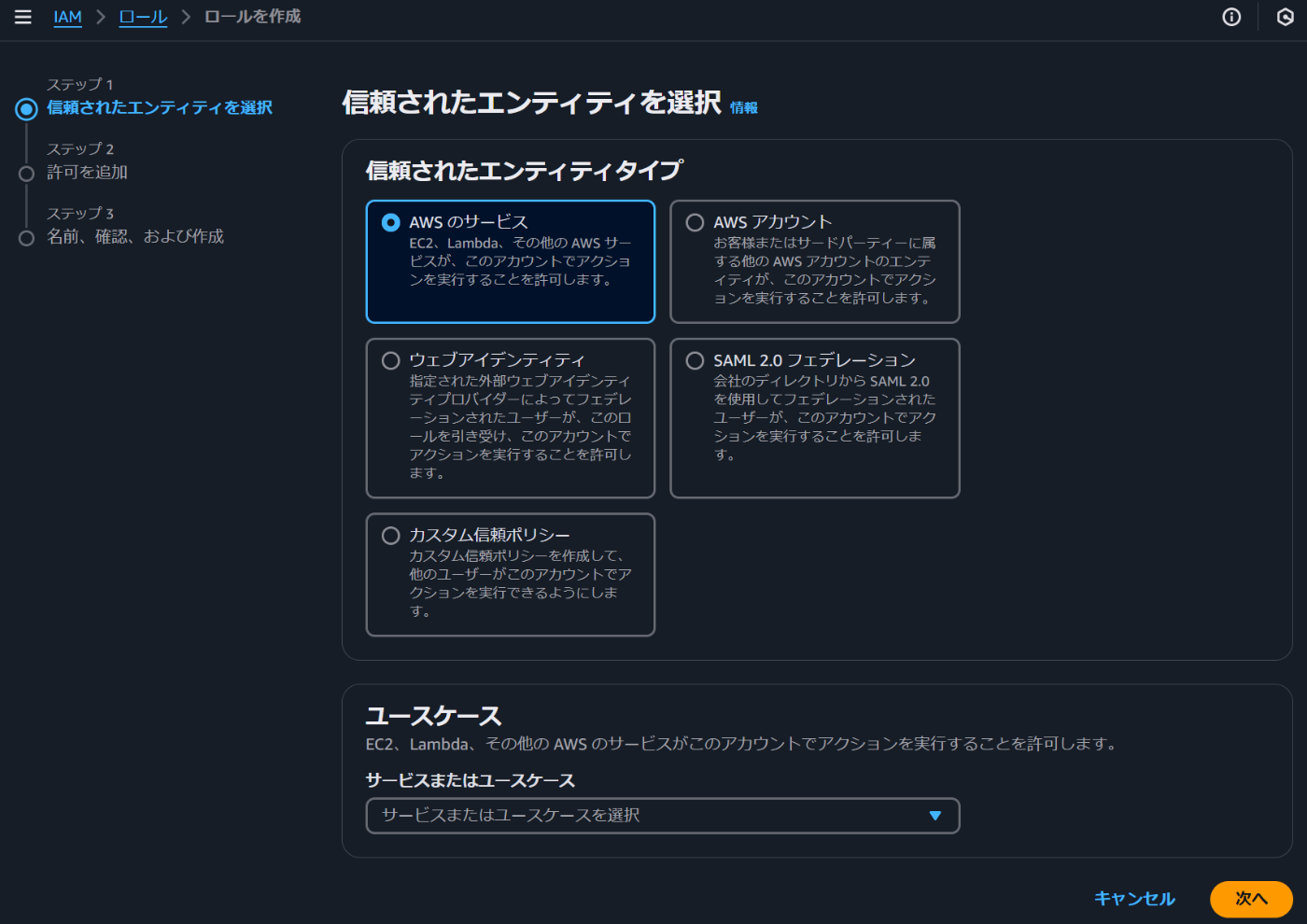Go to IAM breadcrumb link

[x=68, y=17]
